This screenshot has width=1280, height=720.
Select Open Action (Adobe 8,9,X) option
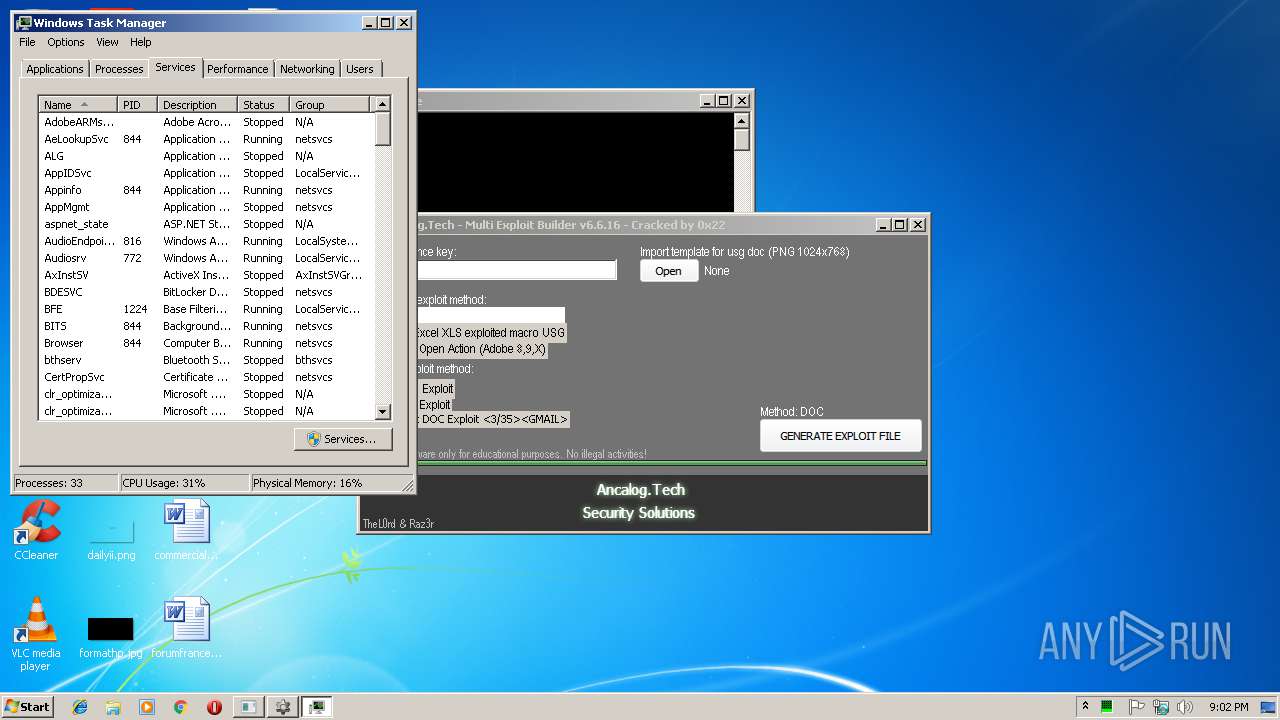(x=482, y=349)
